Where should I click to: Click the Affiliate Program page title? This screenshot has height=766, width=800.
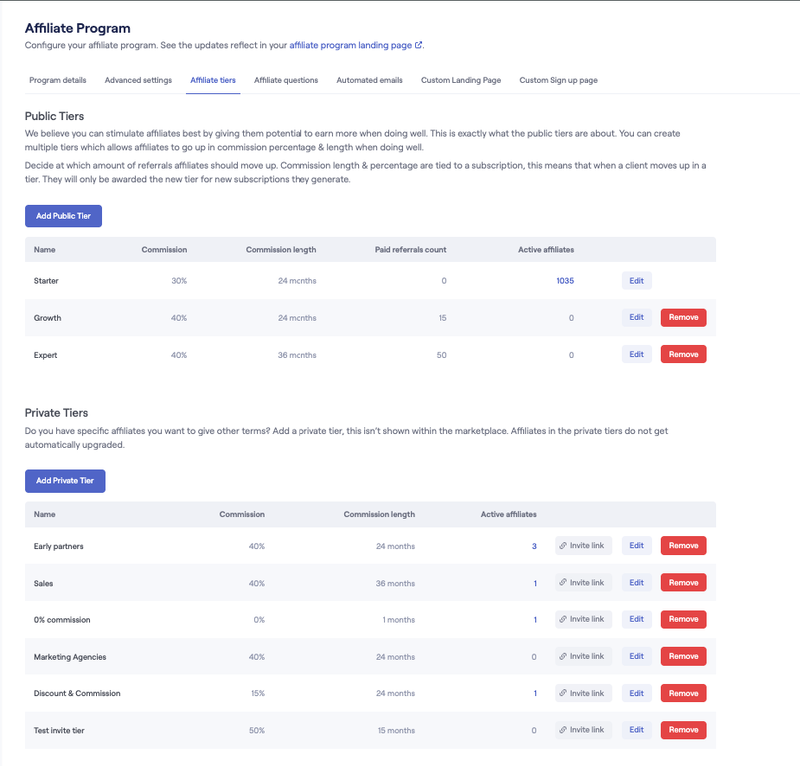[x=78, y=28]
